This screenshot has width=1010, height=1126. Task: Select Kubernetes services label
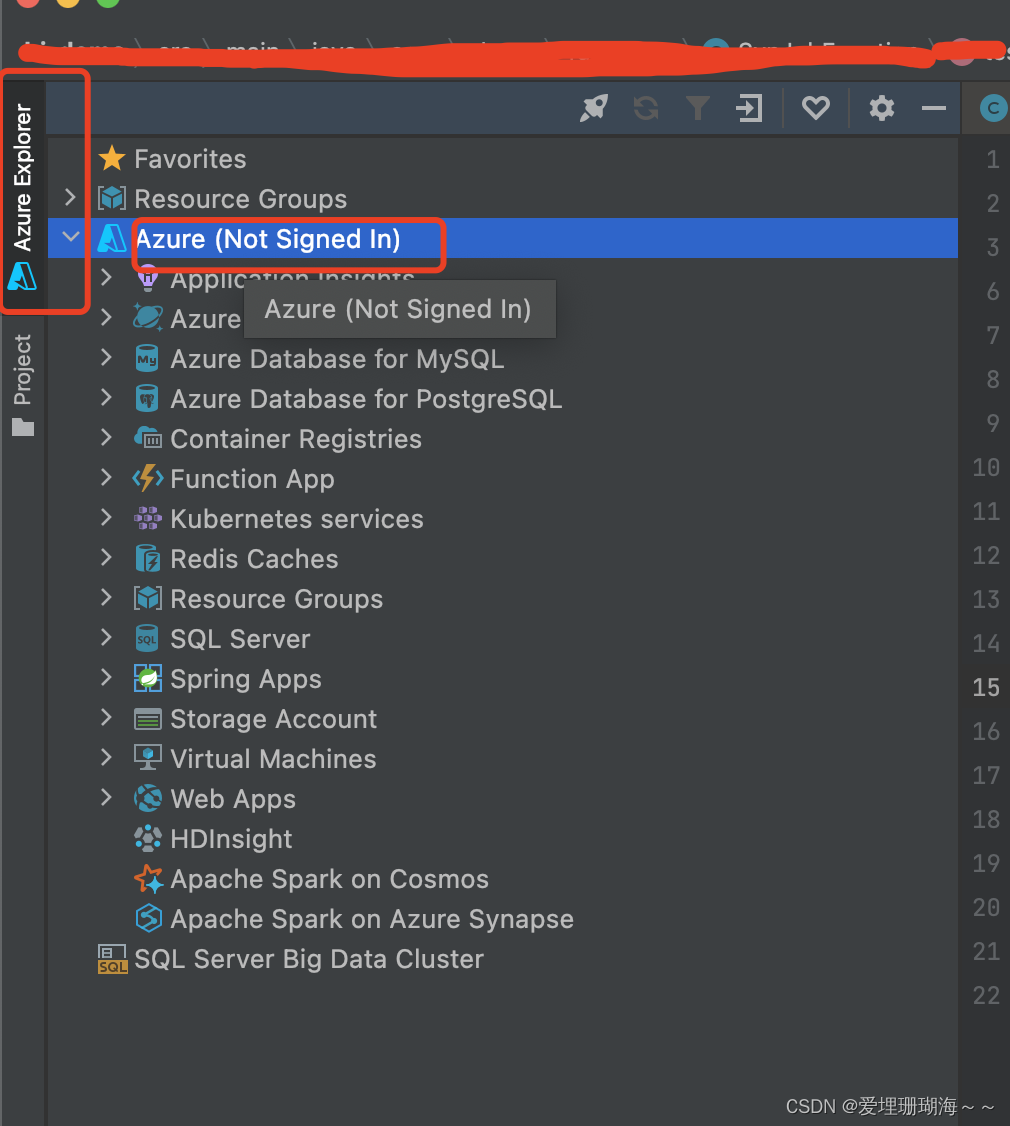(x=297, y=519)
